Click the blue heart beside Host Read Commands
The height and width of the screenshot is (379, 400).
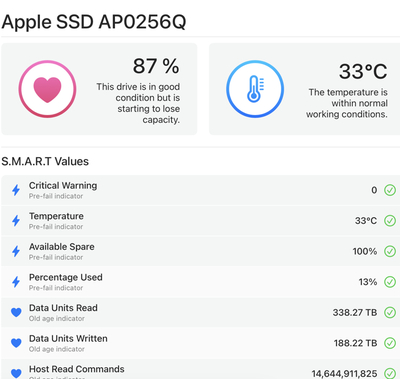(x=16, y=373)
